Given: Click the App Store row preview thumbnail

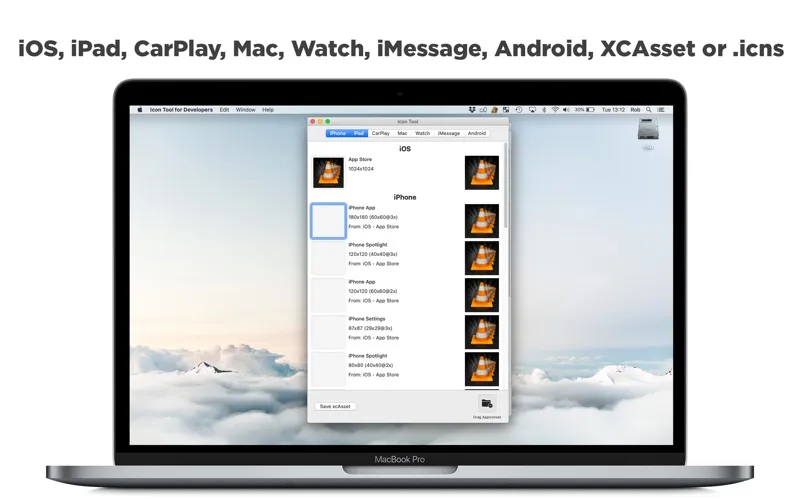Looking at the screenshot, I should 482,173.
